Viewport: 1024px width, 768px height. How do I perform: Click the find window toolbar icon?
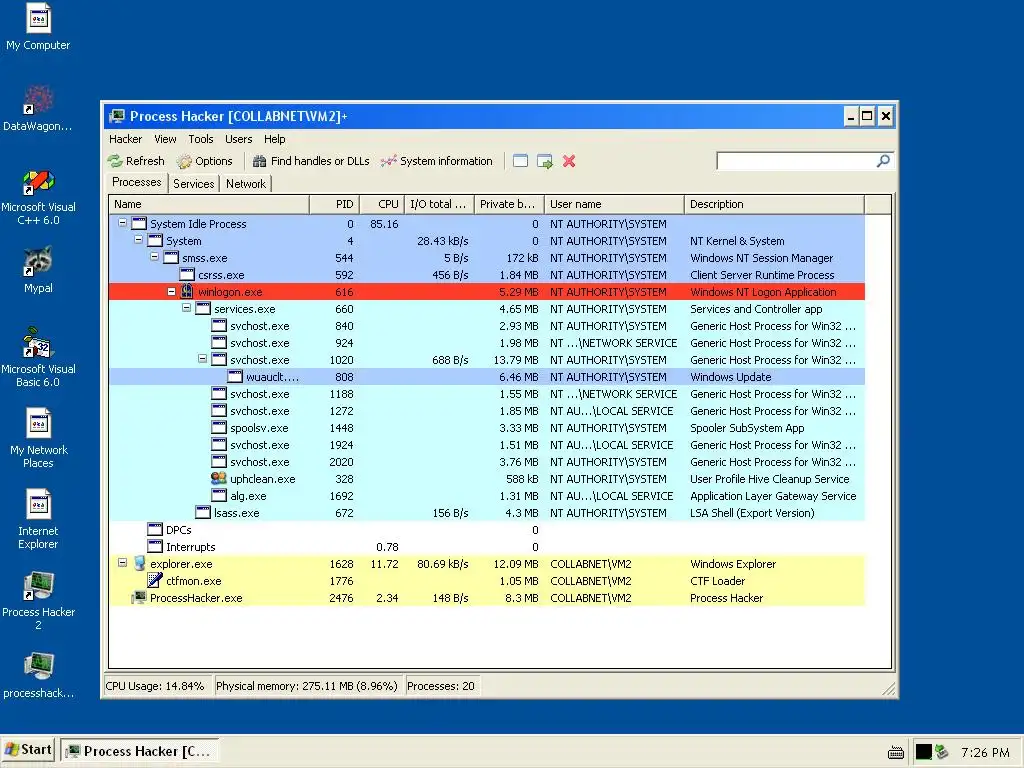(520, 161)
